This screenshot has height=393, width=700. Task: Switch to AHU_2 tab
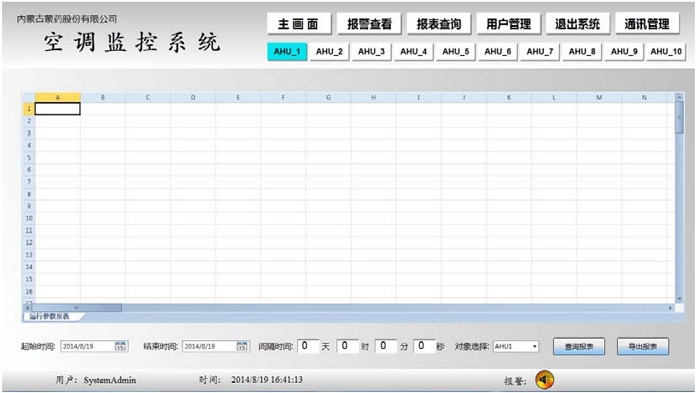point(329,52)
